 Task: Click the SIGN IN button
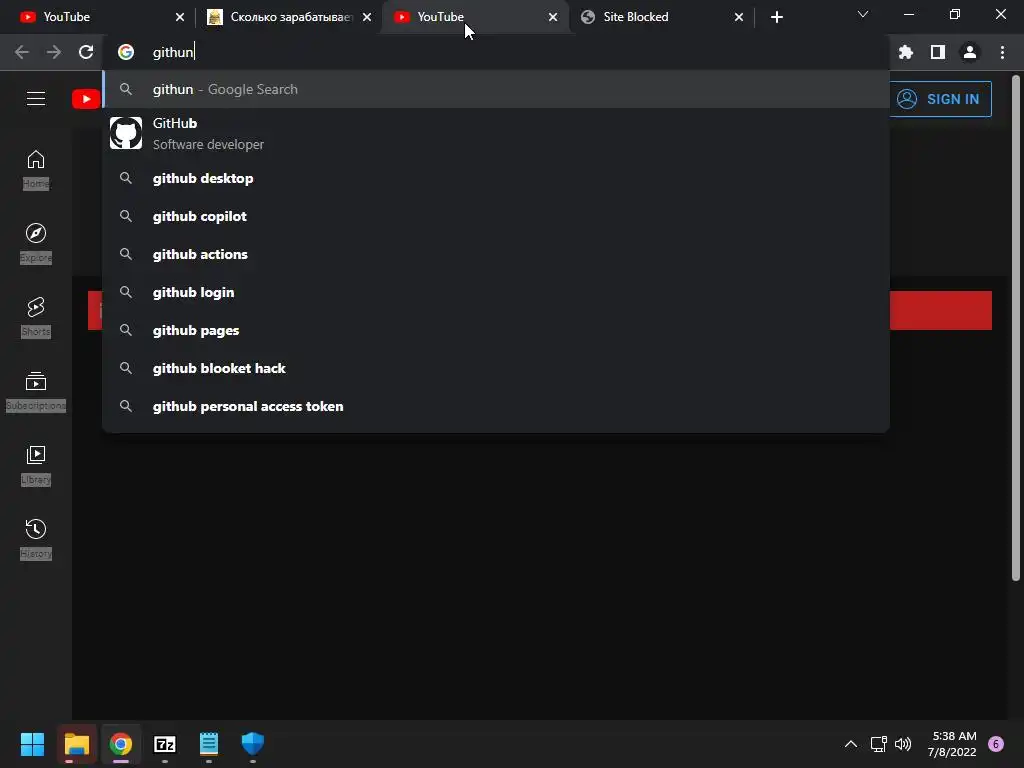click(940, 99)
